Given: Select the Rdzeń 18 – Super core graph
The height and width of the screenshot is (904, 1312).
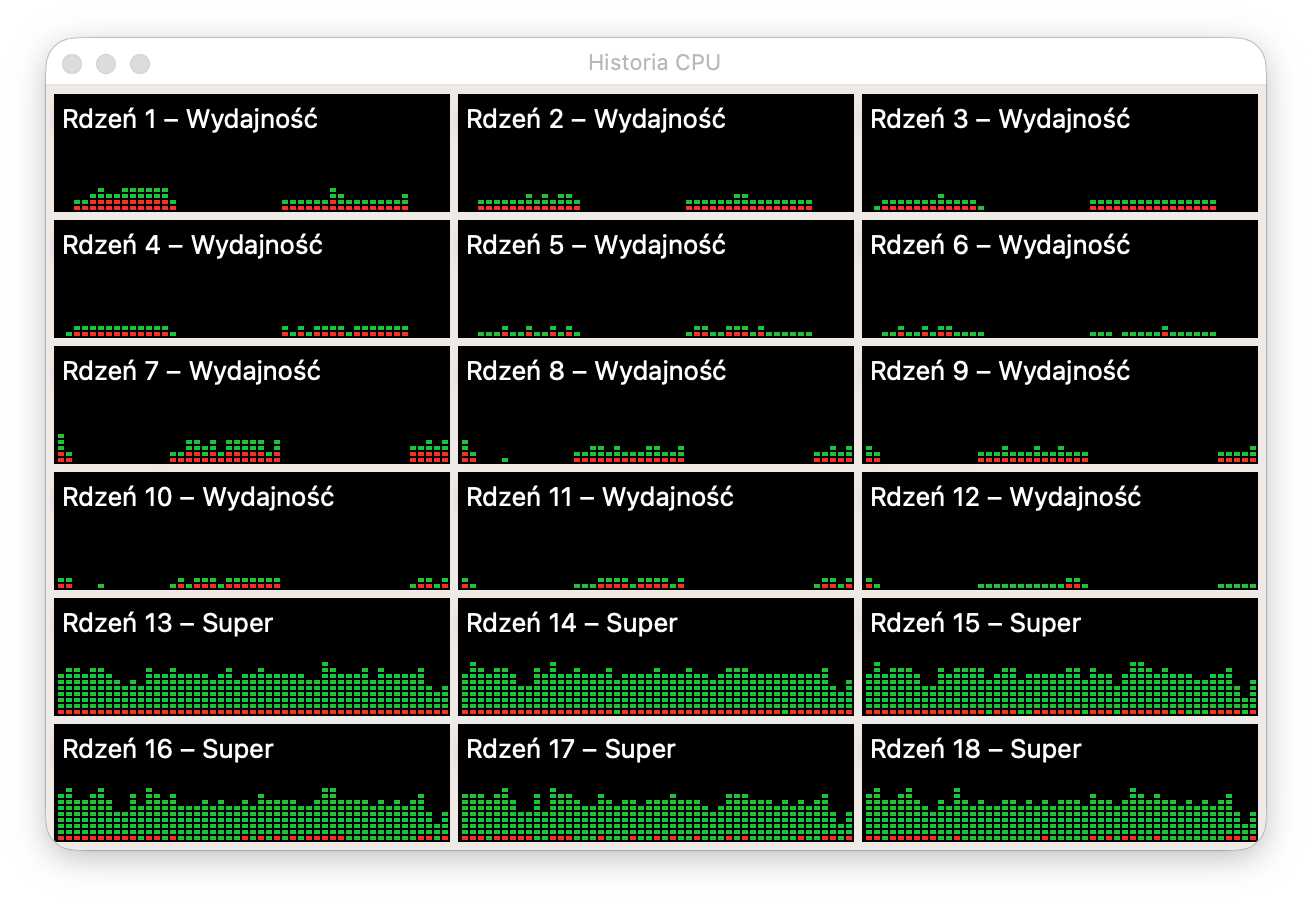Looking at the screenshot, I should [1060, 783].
